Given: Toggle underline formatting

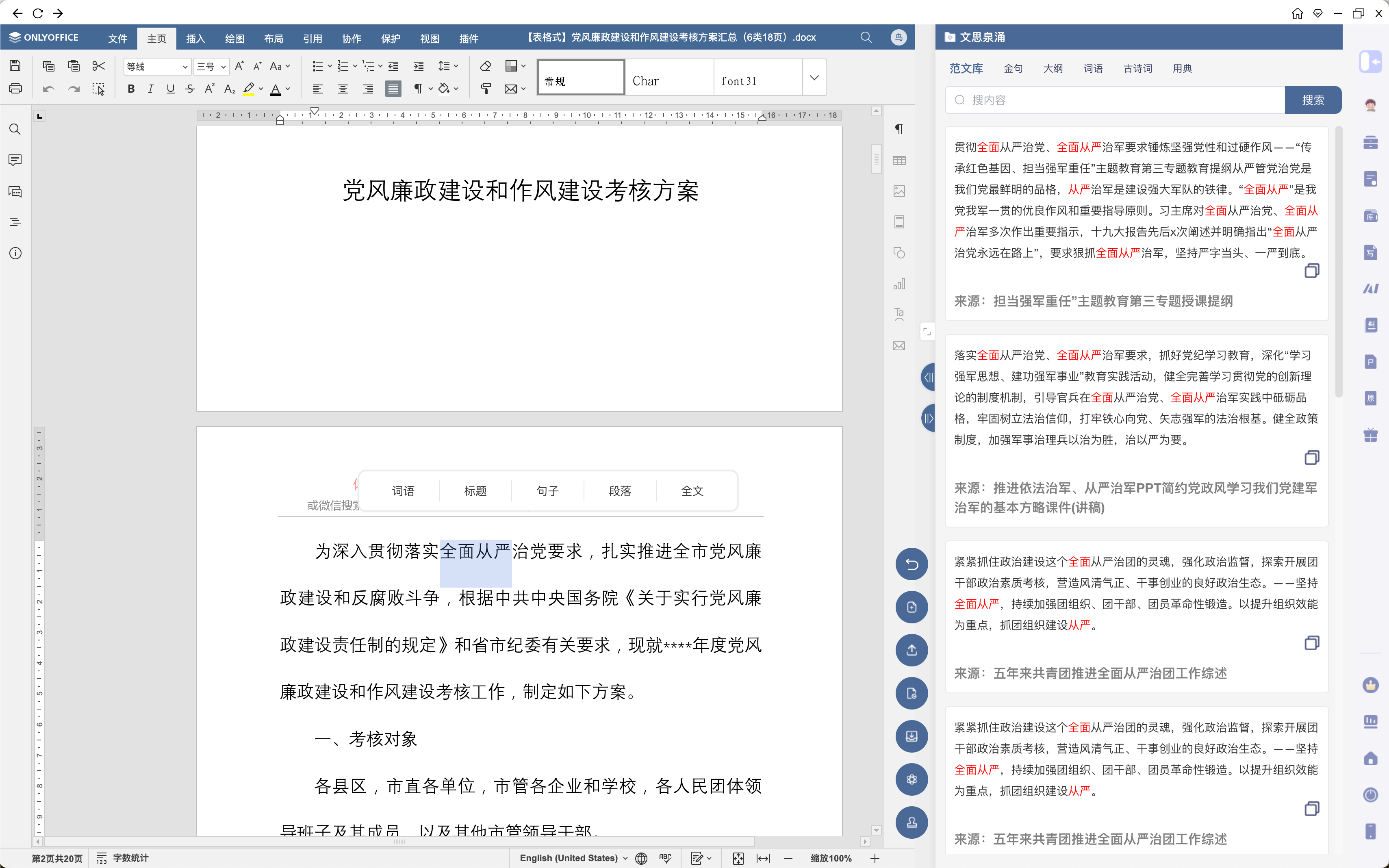Looking at the screenshot, I should click(170, 89).
